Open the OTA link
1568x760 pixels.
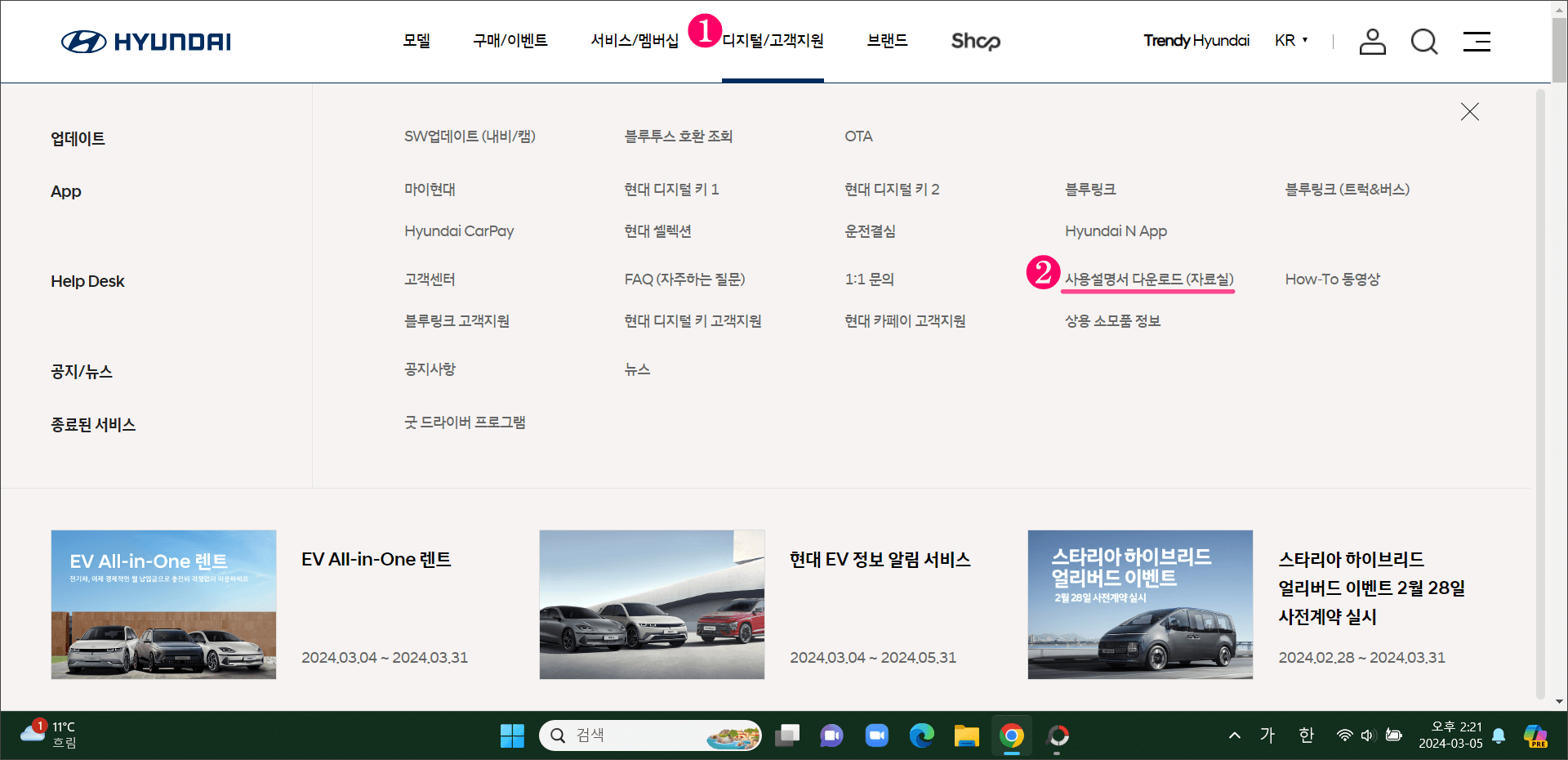click(858, 136)
